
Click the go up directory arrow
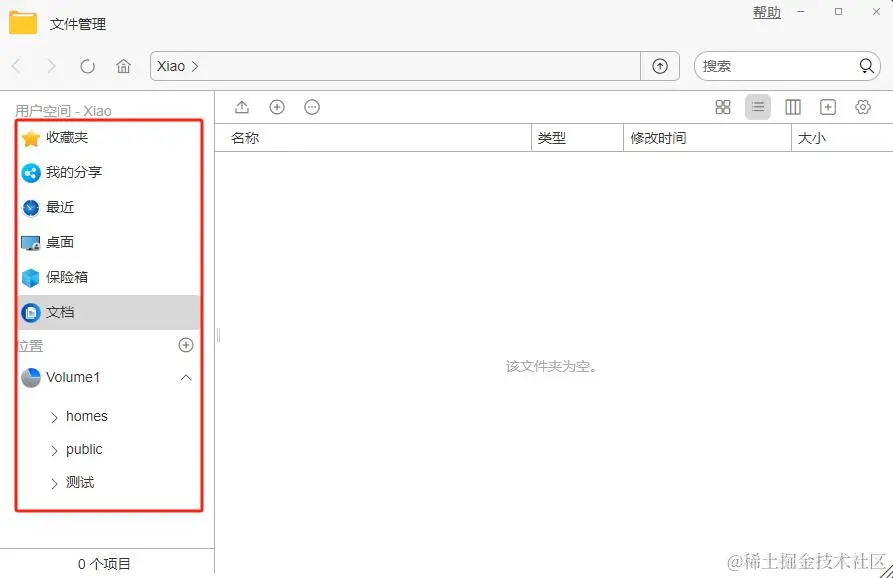coord(660,65)
